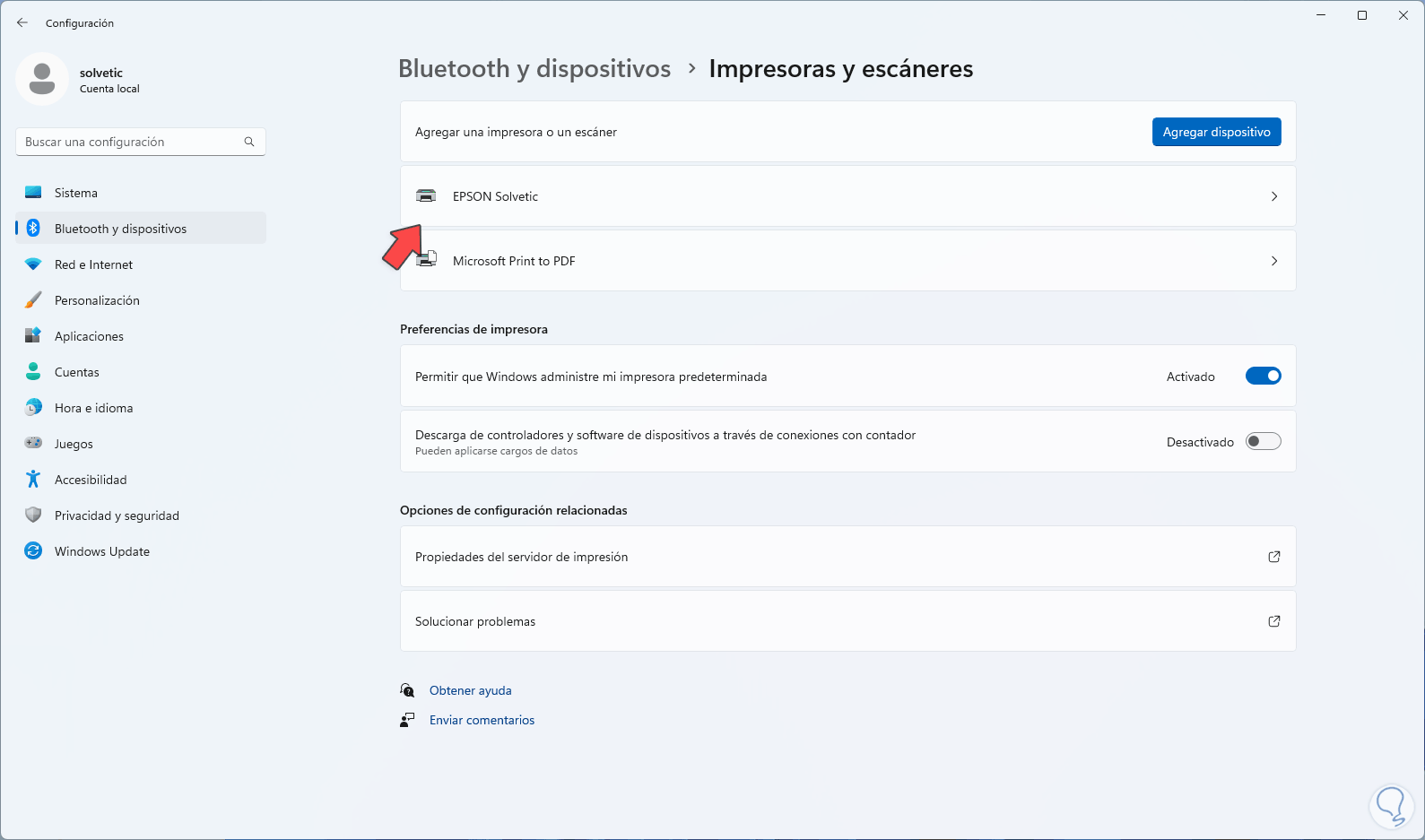Click the Red e Internet wifi icon

(33, 264)
